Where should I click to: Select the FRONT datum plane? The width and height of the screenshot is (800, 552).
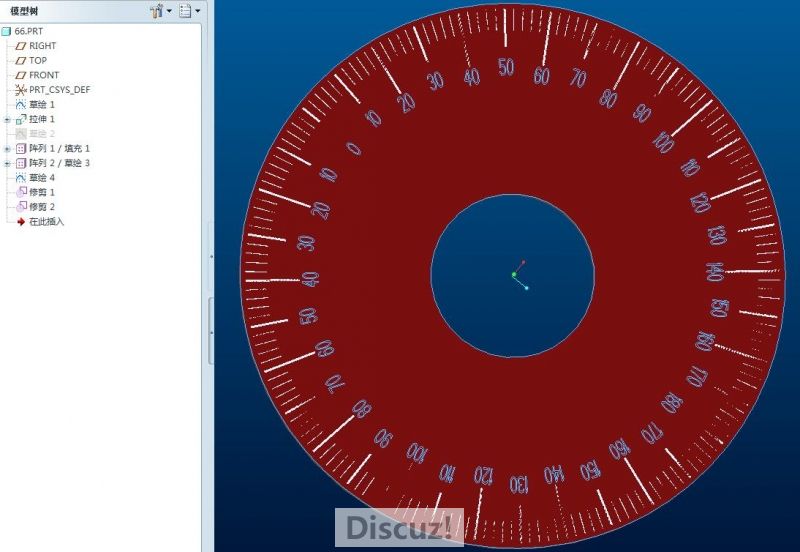point(43,75)
